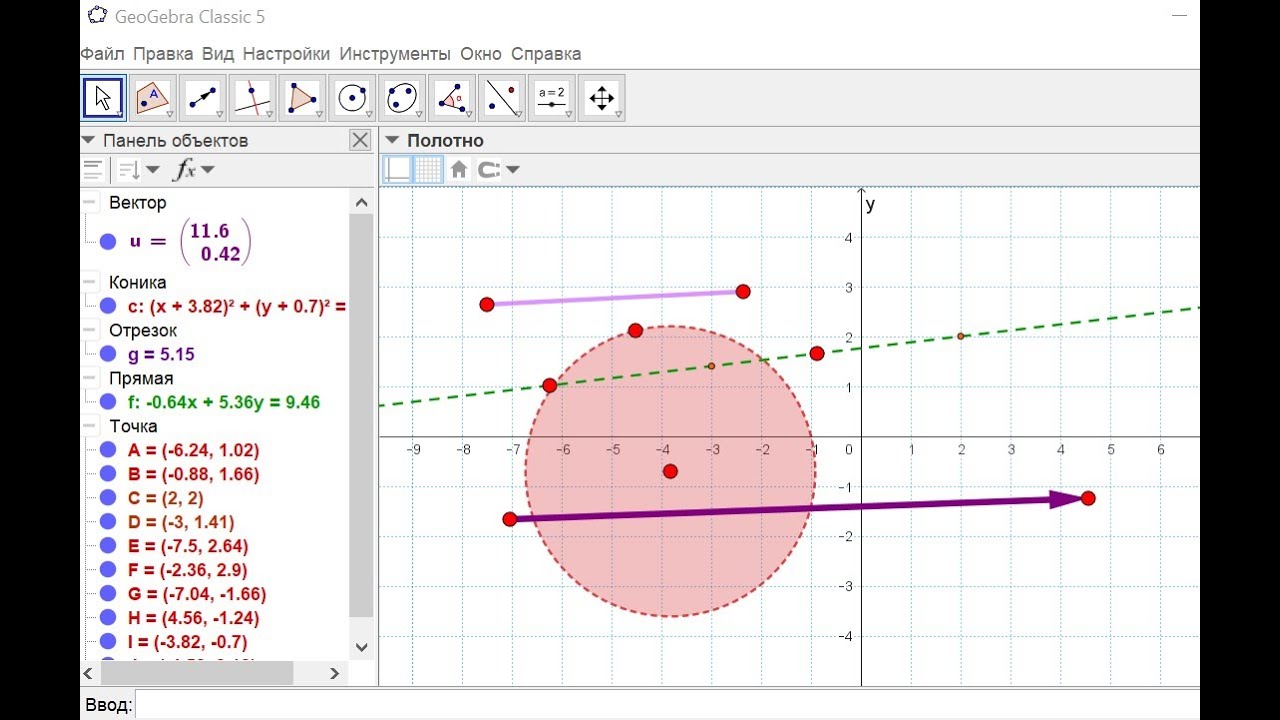Collapse the Точка category
The width and height of the screenshot is (1280, 720).
90,426
